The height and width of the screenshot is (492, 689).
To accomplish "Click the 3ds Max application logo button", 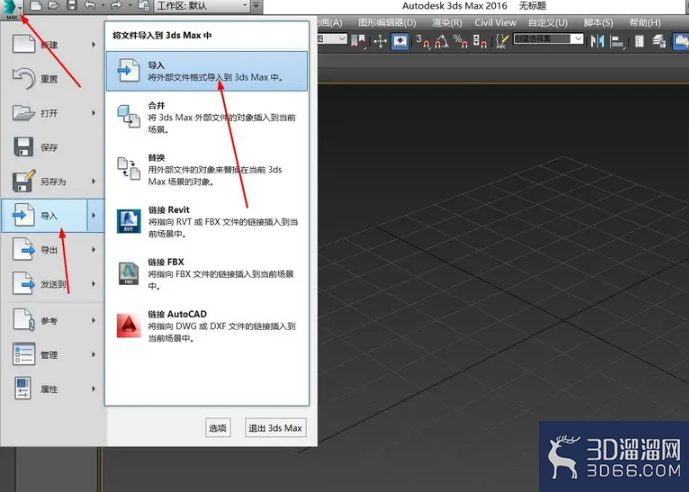I will [x=12, y=8].
